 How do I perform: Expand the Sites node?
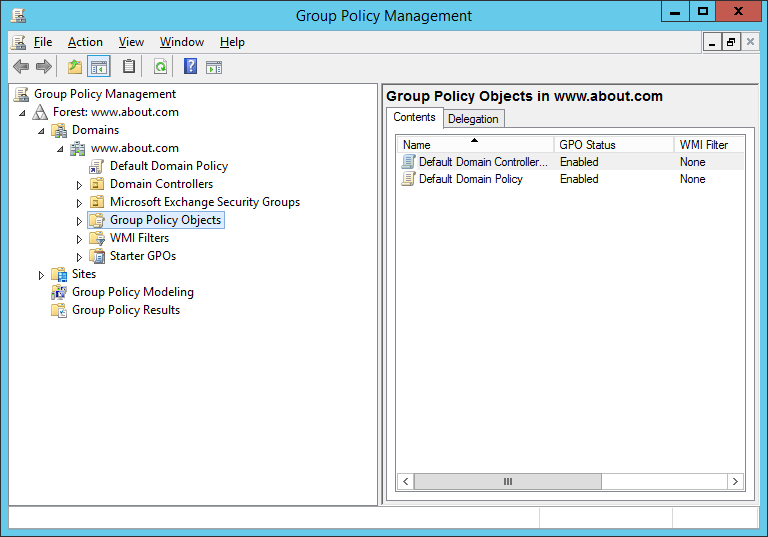click(x=41, y=275)
